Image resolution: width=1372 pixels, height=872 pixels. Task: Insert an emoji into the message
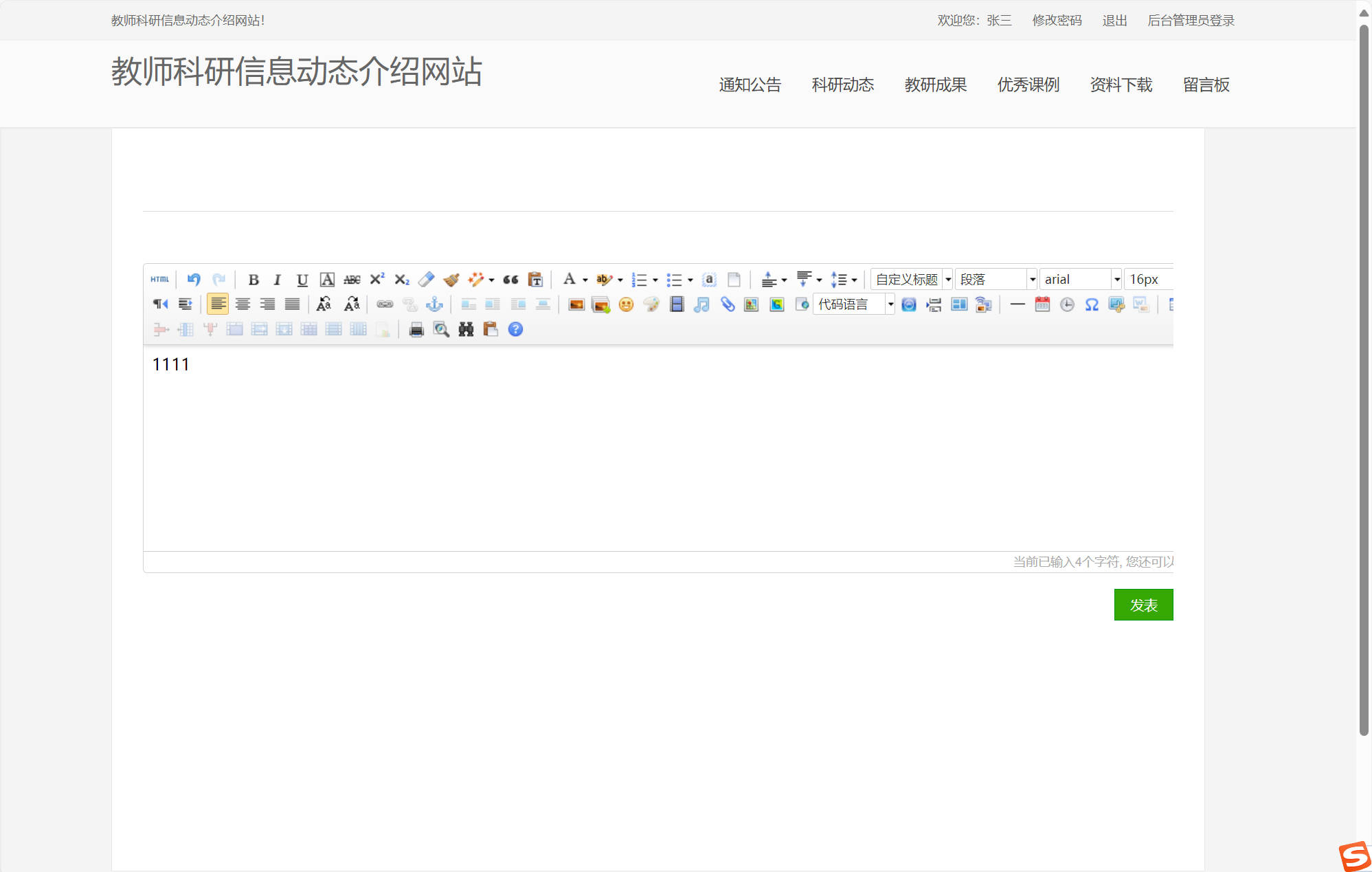click(626, 304)
